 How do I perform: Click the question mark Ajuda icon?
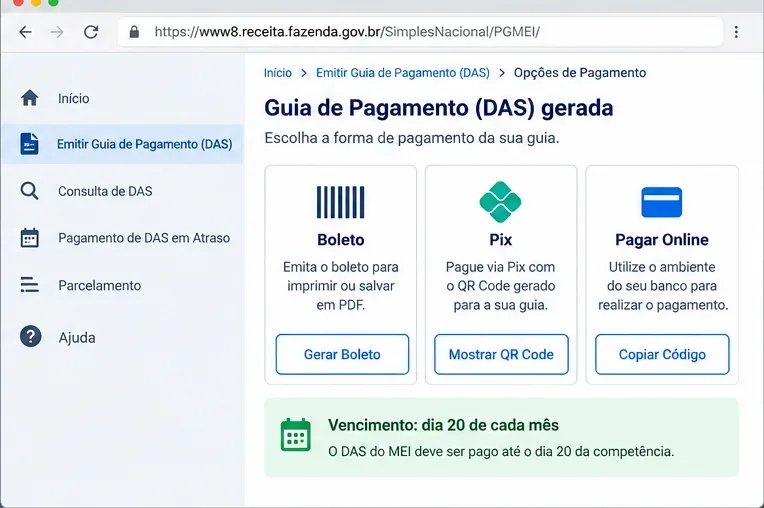30,337
